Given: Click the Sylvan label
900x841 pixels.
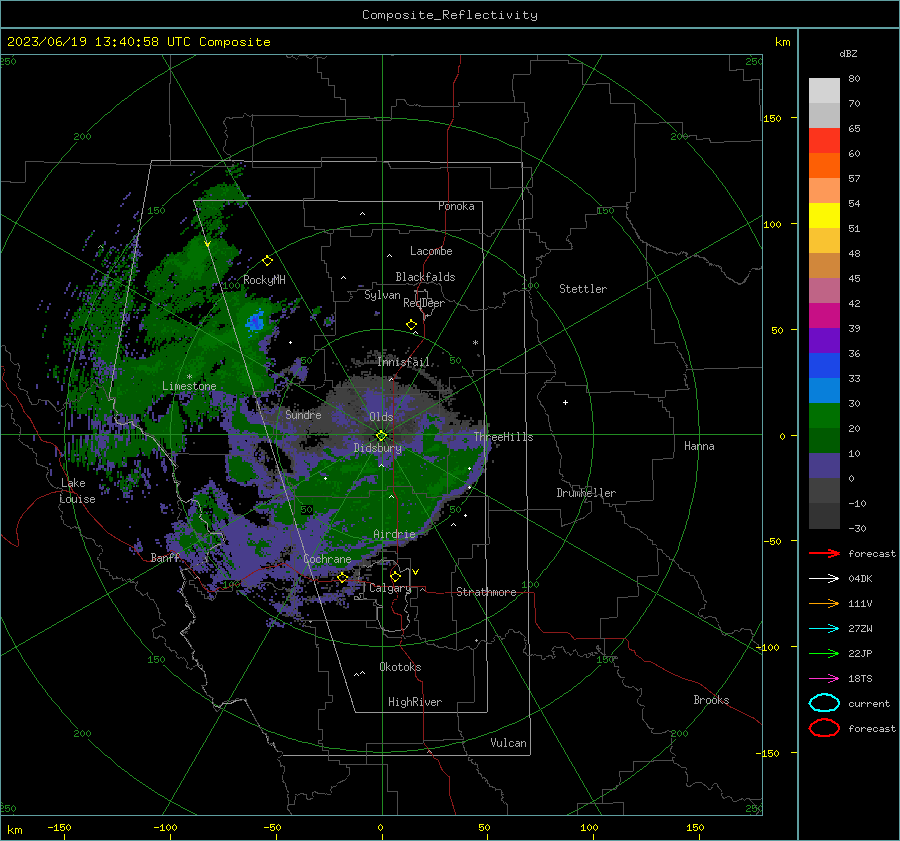Looking at the screenshot, I should (x=382, y=295).
